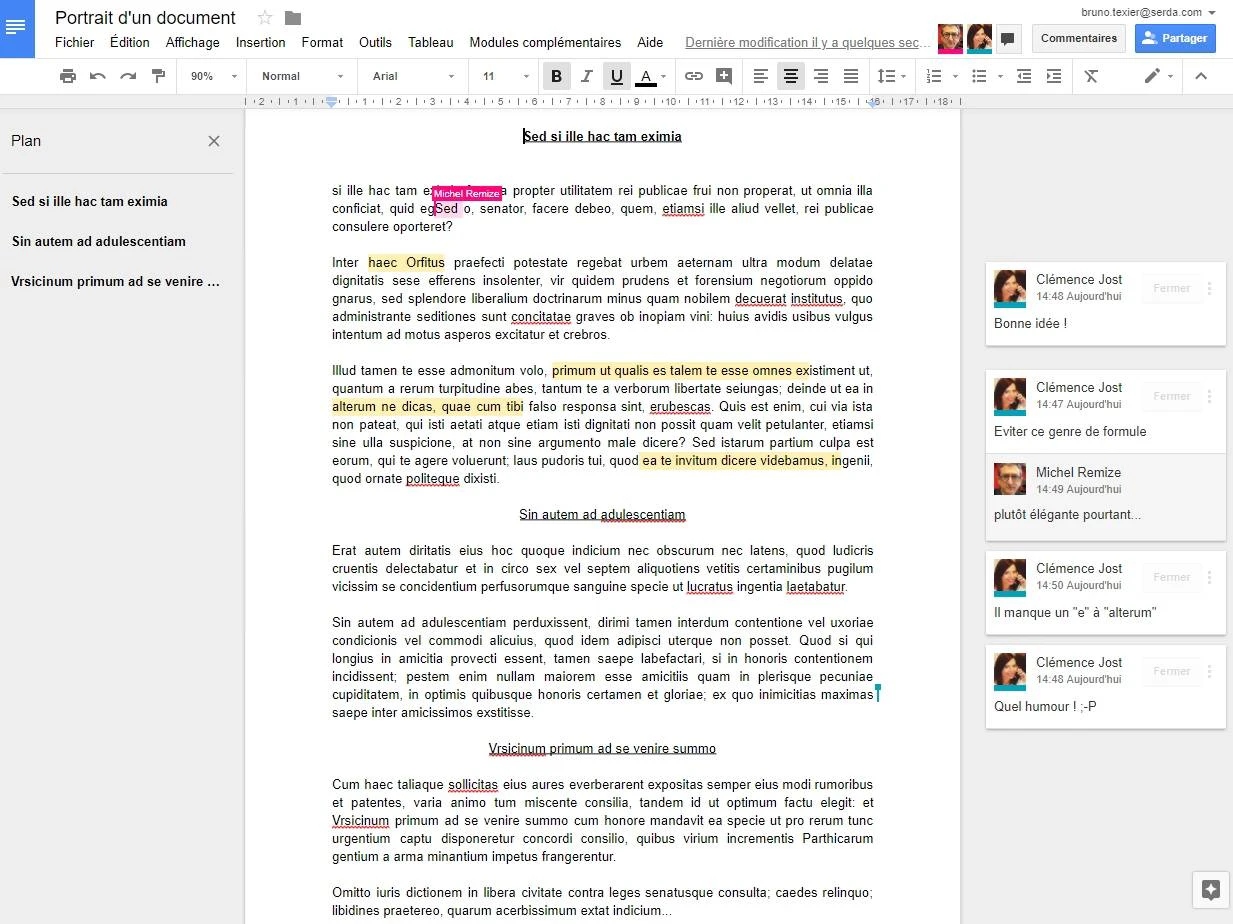
Task: Open the Docs home menu icon
Action: [x=17, y=28]
